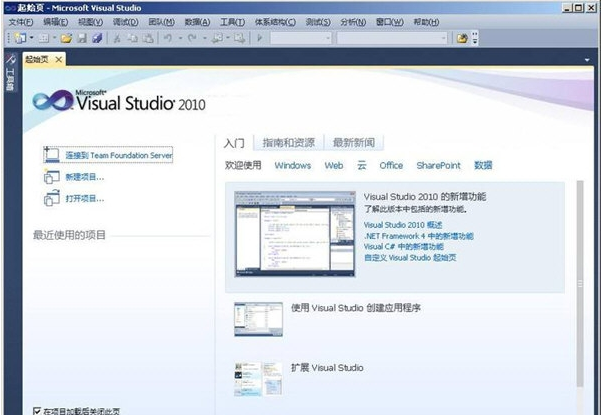Select the Web category link
601x415 pixels.
pos(334,166)
